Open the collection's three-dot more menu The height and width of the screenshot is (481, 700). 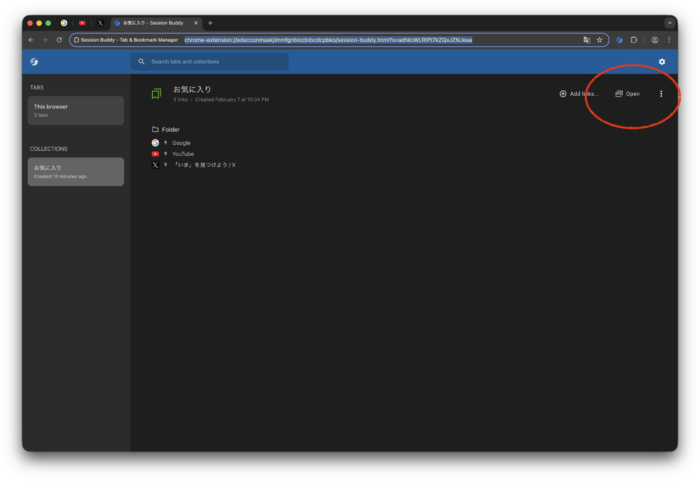click(x=661, y=94)
